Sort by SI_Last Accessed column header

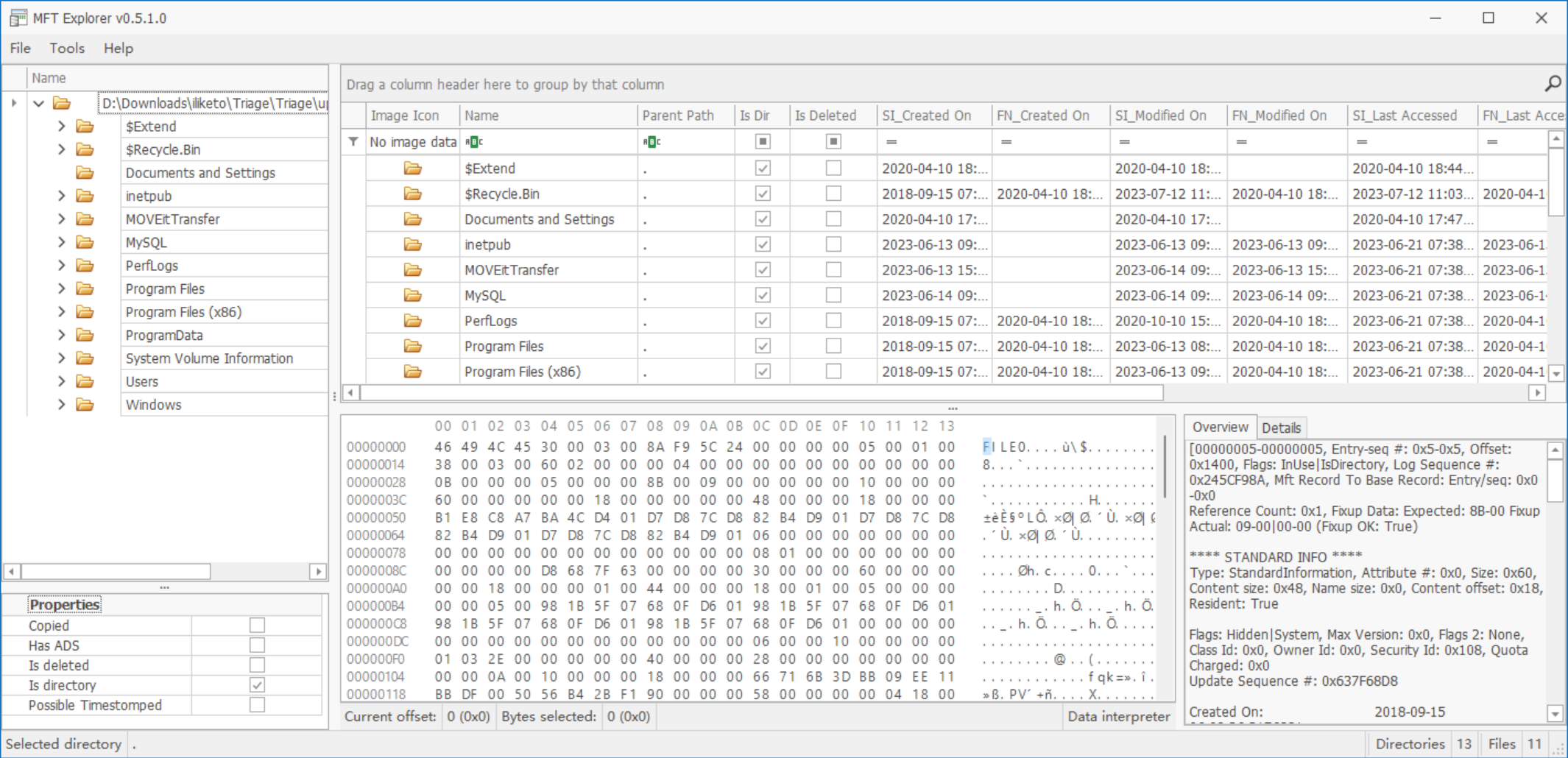coord(1411,116)
